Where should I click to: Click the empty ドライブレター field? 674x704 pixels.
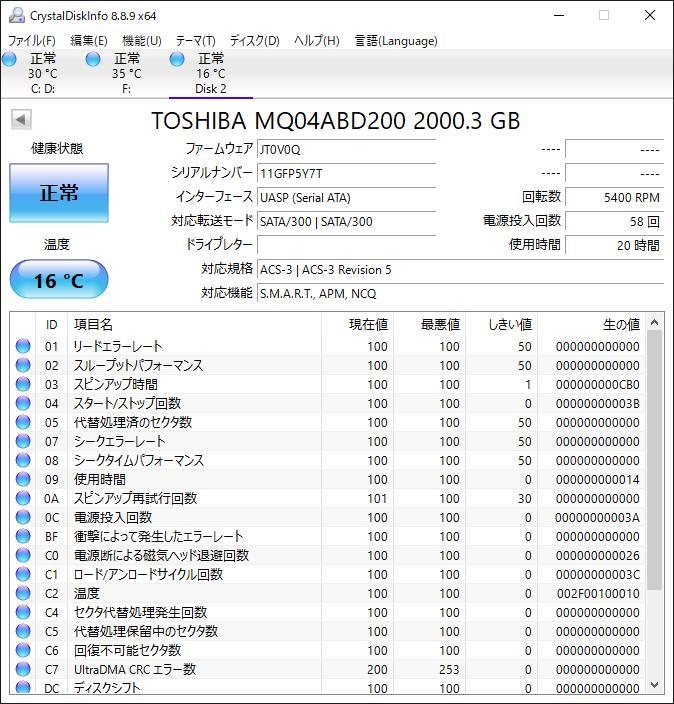346,245
